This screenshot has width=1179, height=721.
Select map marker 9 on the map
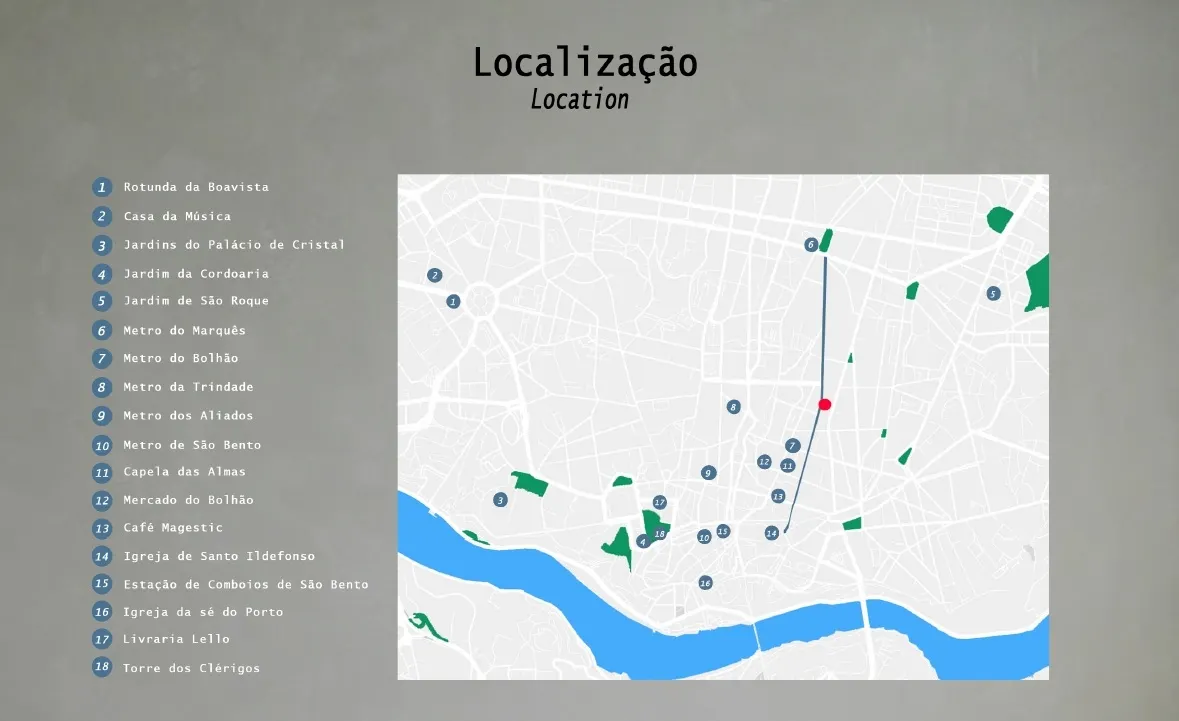[708, 473]
